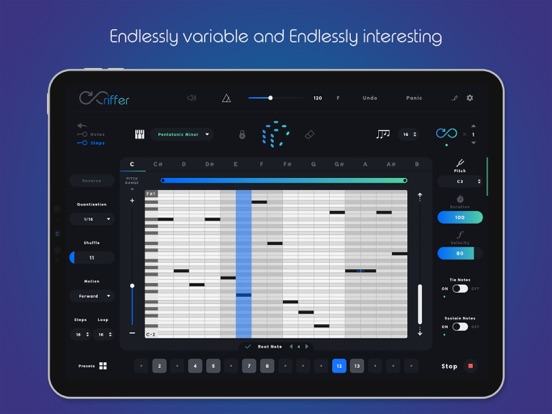Image resolution: width=552 pixels, height=414 pixels.
Task: Click the Shuffle 11 slider
Action: coord(92,258)
